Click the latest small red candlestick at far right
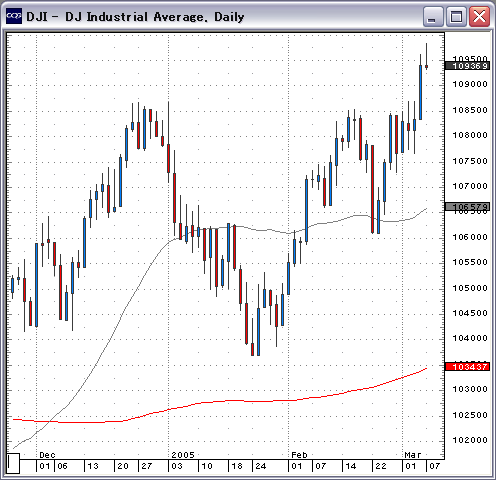 [x=426, y=67]
